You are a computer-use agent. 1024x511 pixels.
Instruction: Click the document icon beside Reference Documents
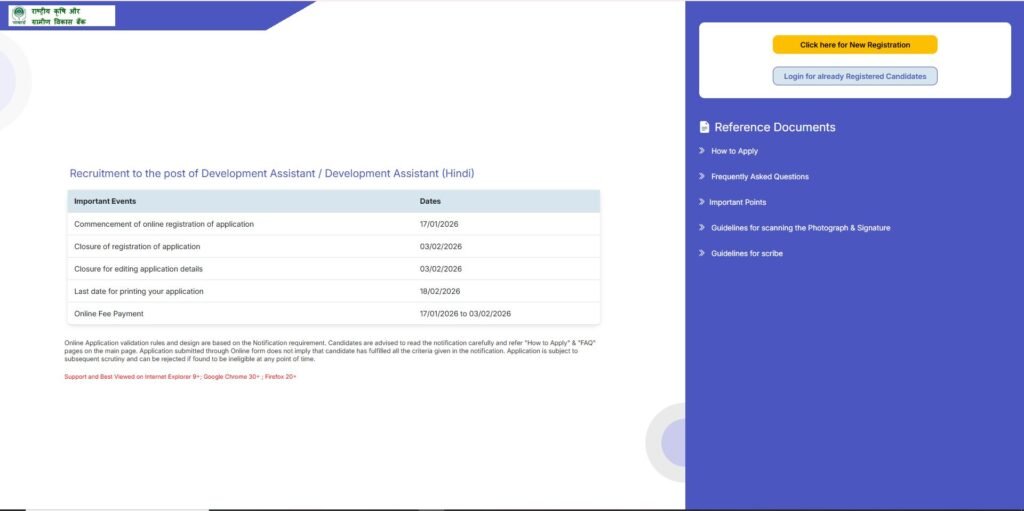(704, 127)
